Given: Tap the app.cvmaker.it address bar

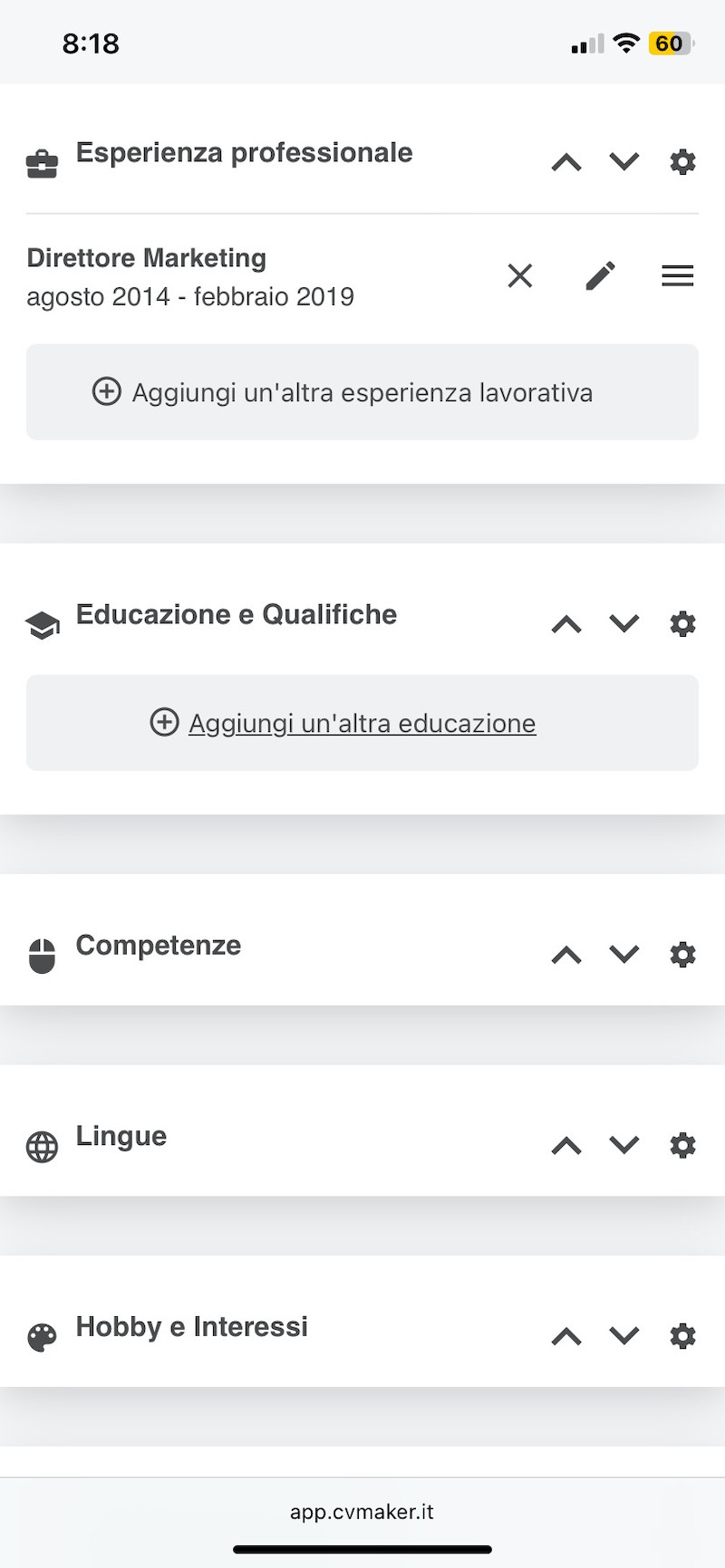Looking at the screenshot, I should coord(362,1511).
